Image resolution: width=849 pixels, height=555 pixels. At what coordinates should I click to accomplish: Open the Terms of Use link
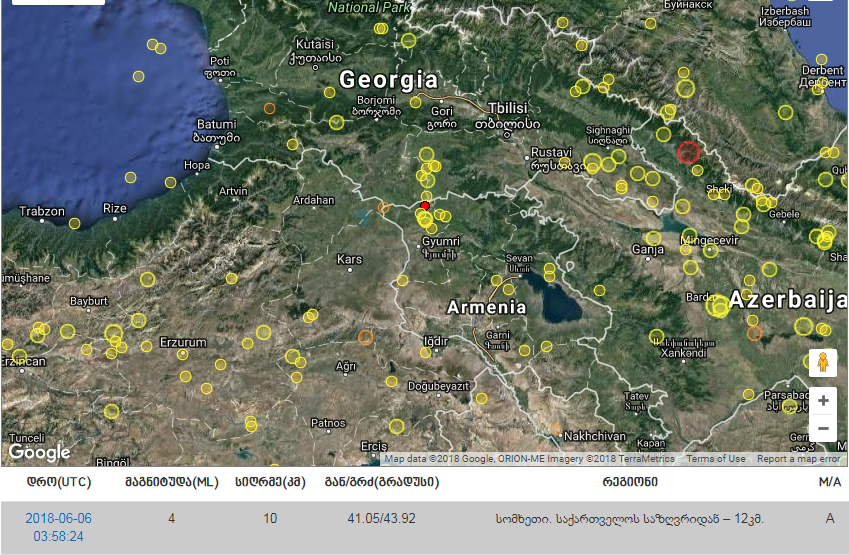715,459
